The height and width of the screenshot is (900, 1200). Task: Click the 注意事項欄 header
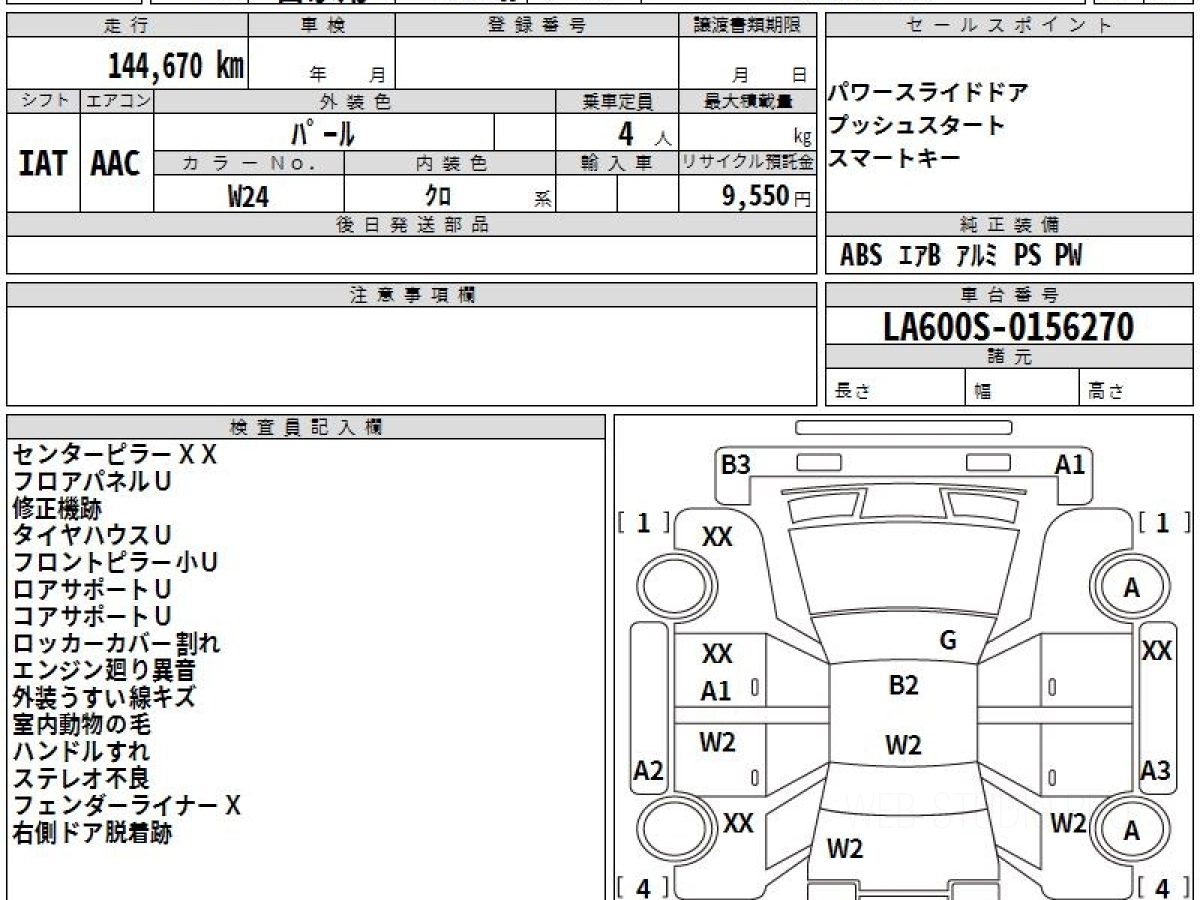click(x=412, y=295)
